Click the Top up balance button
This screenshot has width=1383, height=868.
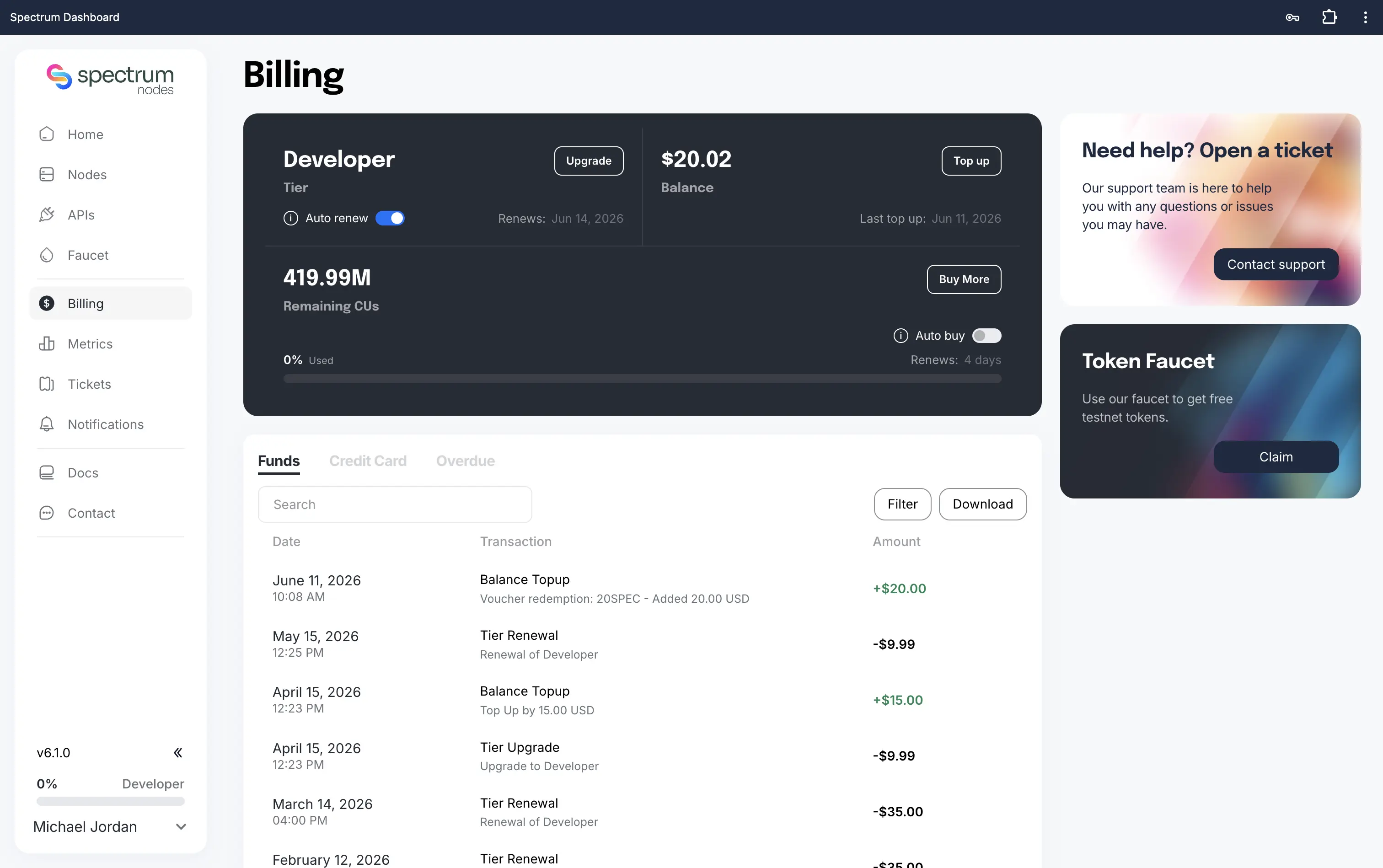point(971,161)
